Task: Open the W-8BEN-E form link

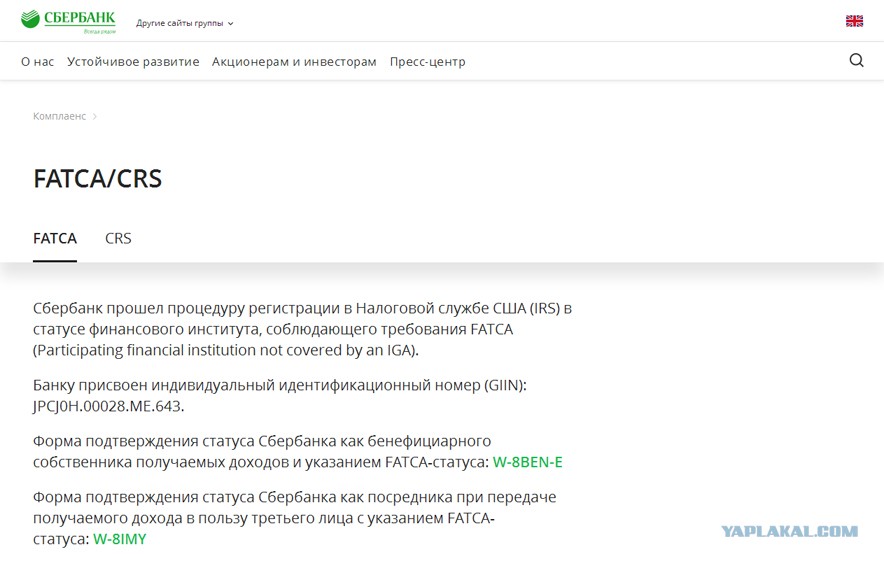Action: point(527,462)
